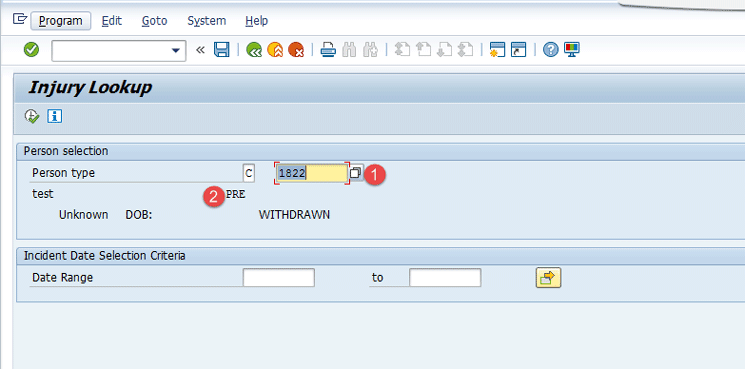Image resolution: width=745 pixels, height=369 pixels.
Task: Click the PRE text label
Action: [236, 194]
